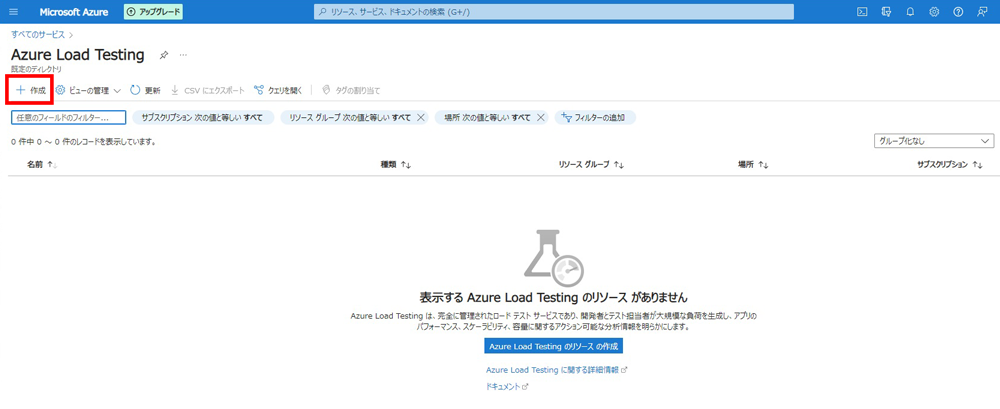Sort by 場所 column header

[x=753, y=165]
